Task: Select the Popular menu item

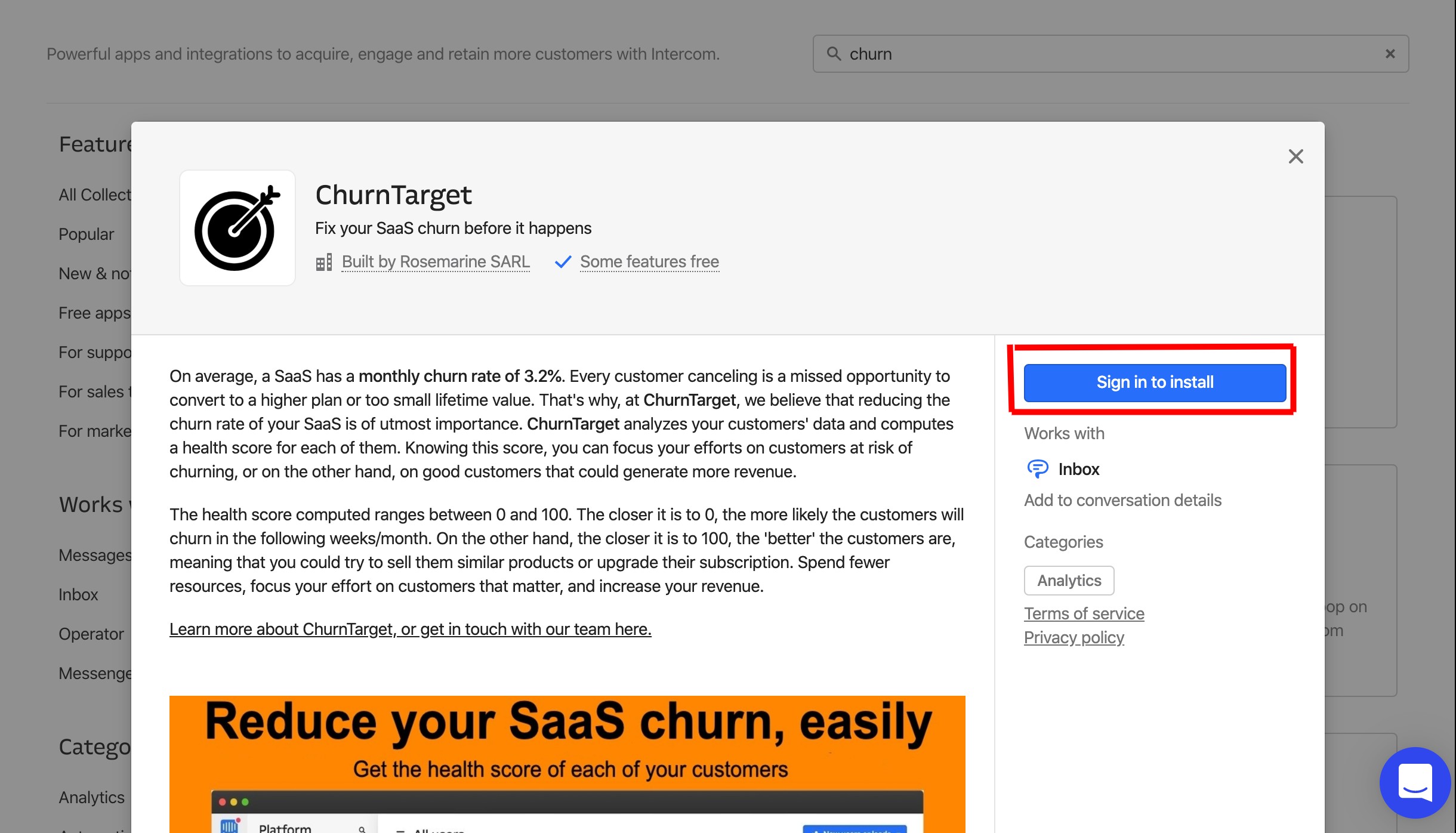Action: click(86, 233)
